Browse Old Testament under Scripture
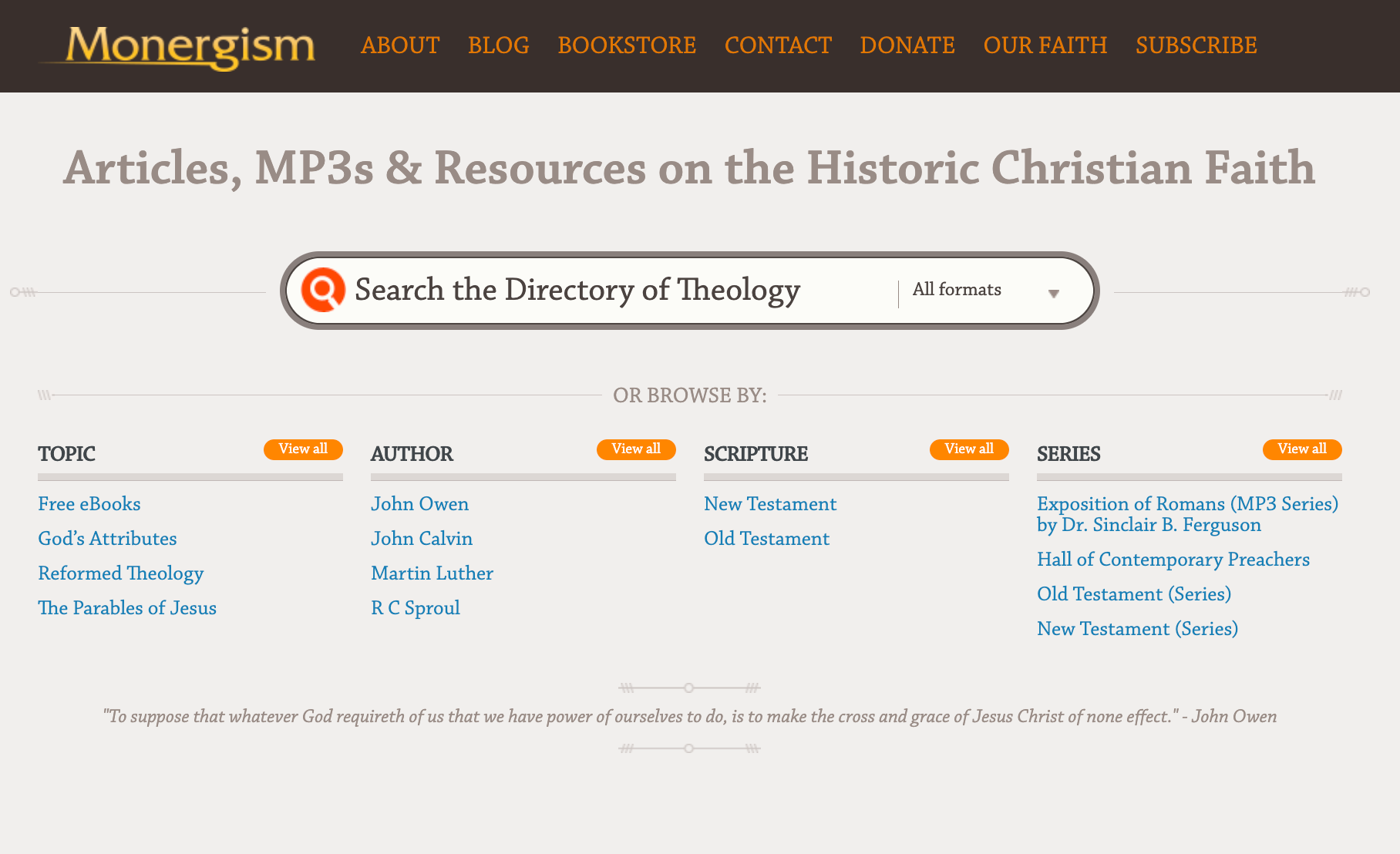Screen dimensions: 1400x854 [x=767, y=539]
